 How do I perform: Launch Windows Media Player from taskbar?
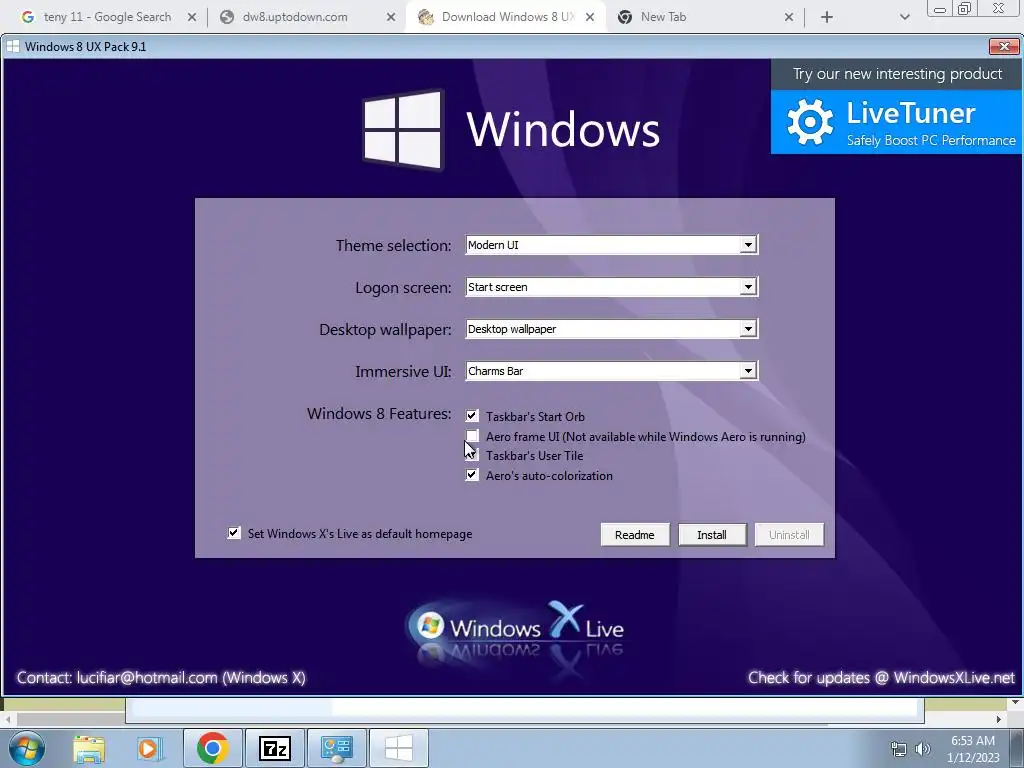pyautogui.click(x=149, y=748)
